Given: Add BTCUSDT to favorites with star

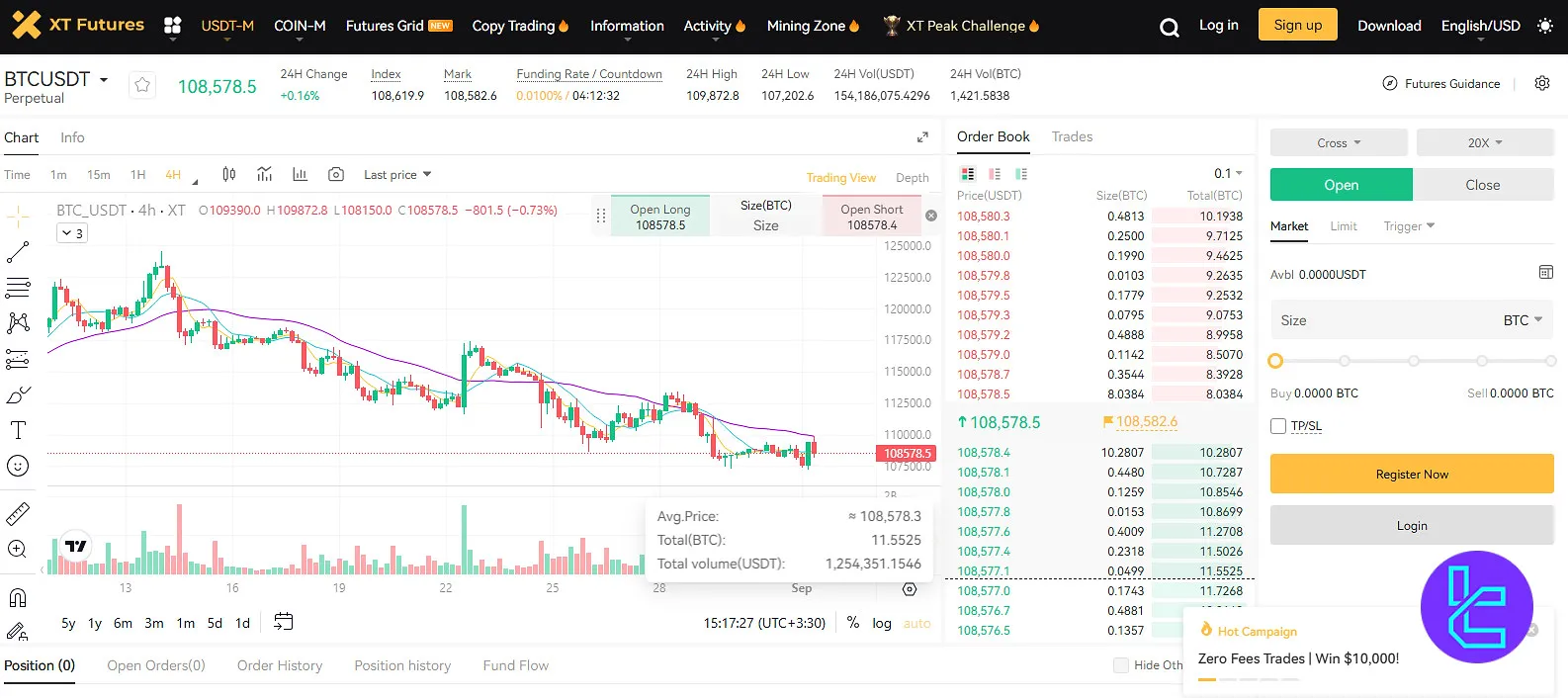Looking at the screenshot, I should point(142,86).
